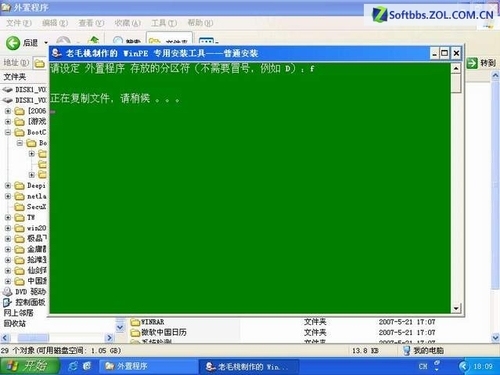Screen dimensions: 500x375
Task: Open the Control Panel tree item
Action: click(24, 302)
